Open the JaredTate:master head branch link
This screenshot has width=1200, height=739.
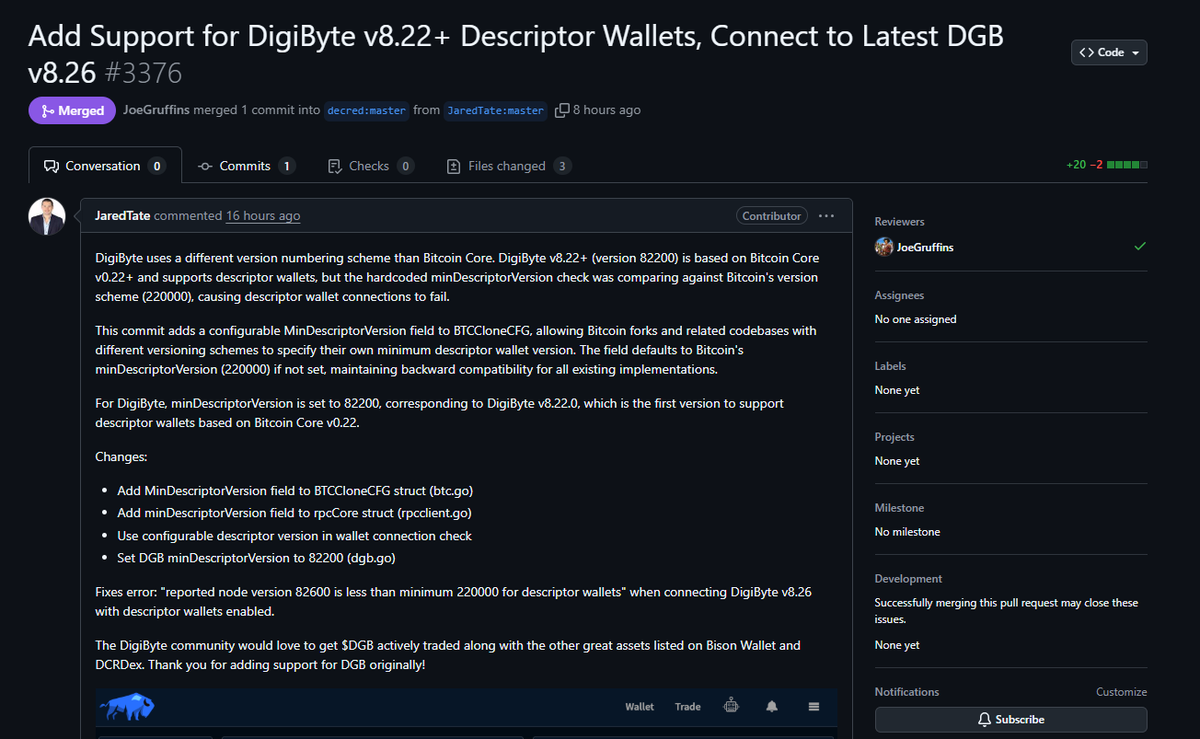pyautogui.click(x=495, y=111)
